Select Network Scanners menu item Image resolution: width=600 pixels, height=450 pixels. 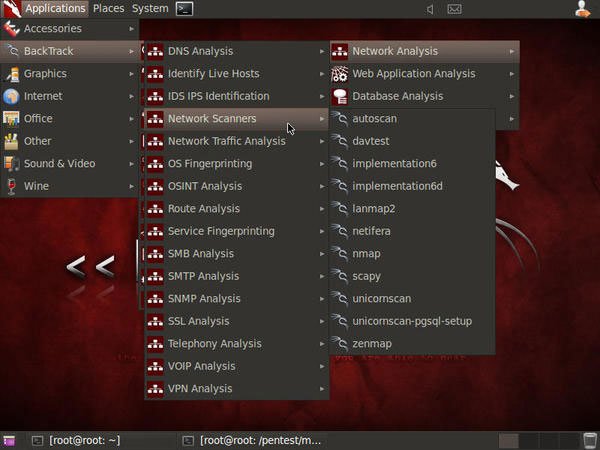pyautogui.click(x=236, y=119)
